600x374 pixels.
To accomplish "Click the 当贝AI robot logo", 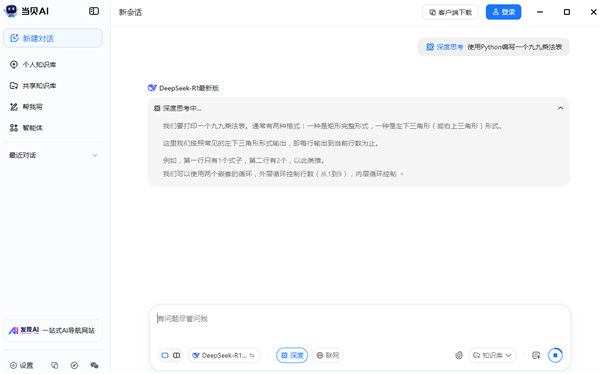I will tap(11, 11).
